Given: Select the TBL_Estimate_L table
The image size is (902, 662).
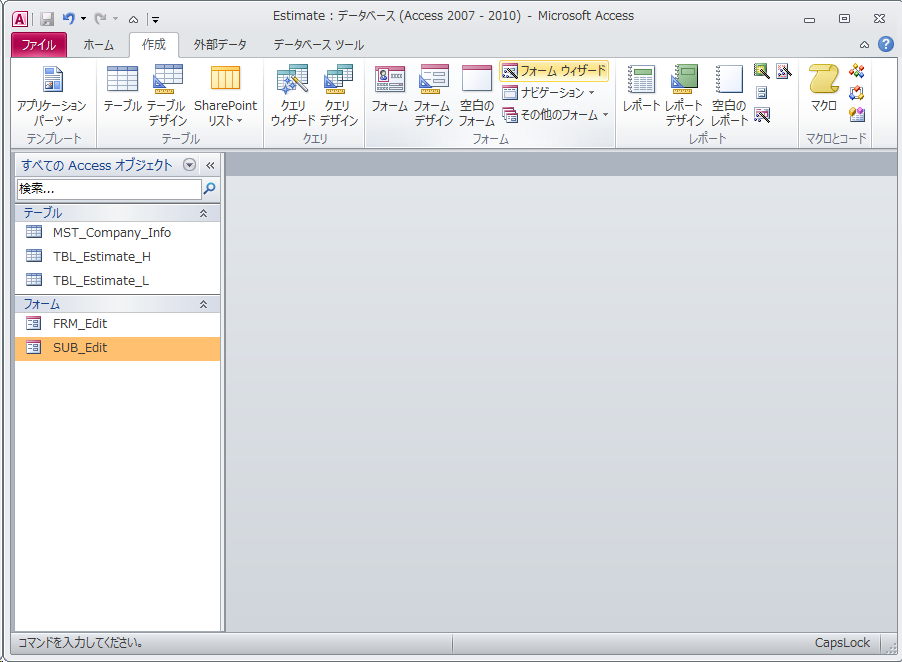Looking at the screenshot, I should point(117,280).
